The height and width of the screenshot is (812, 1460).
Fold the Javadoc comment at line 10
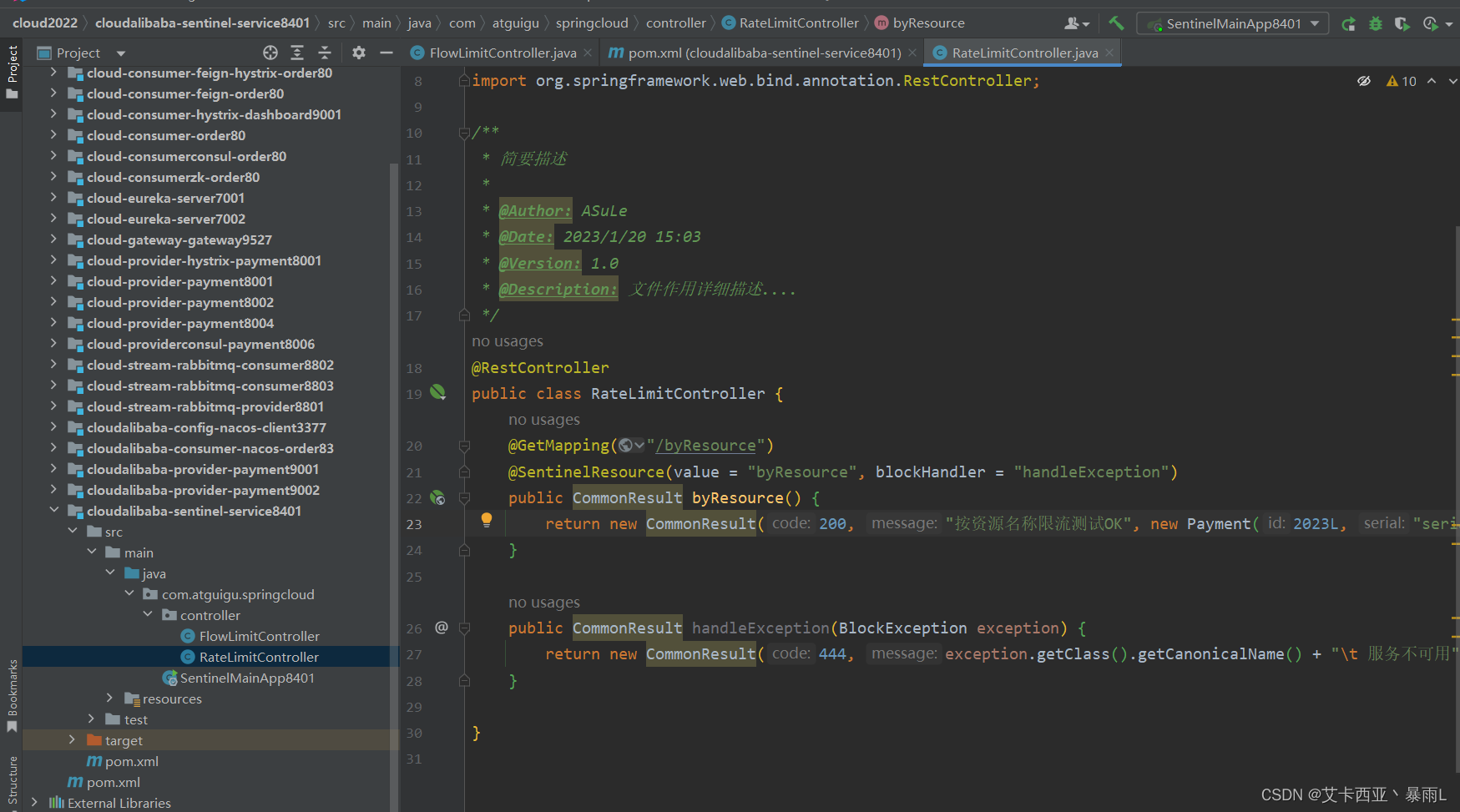pos(464,133)
